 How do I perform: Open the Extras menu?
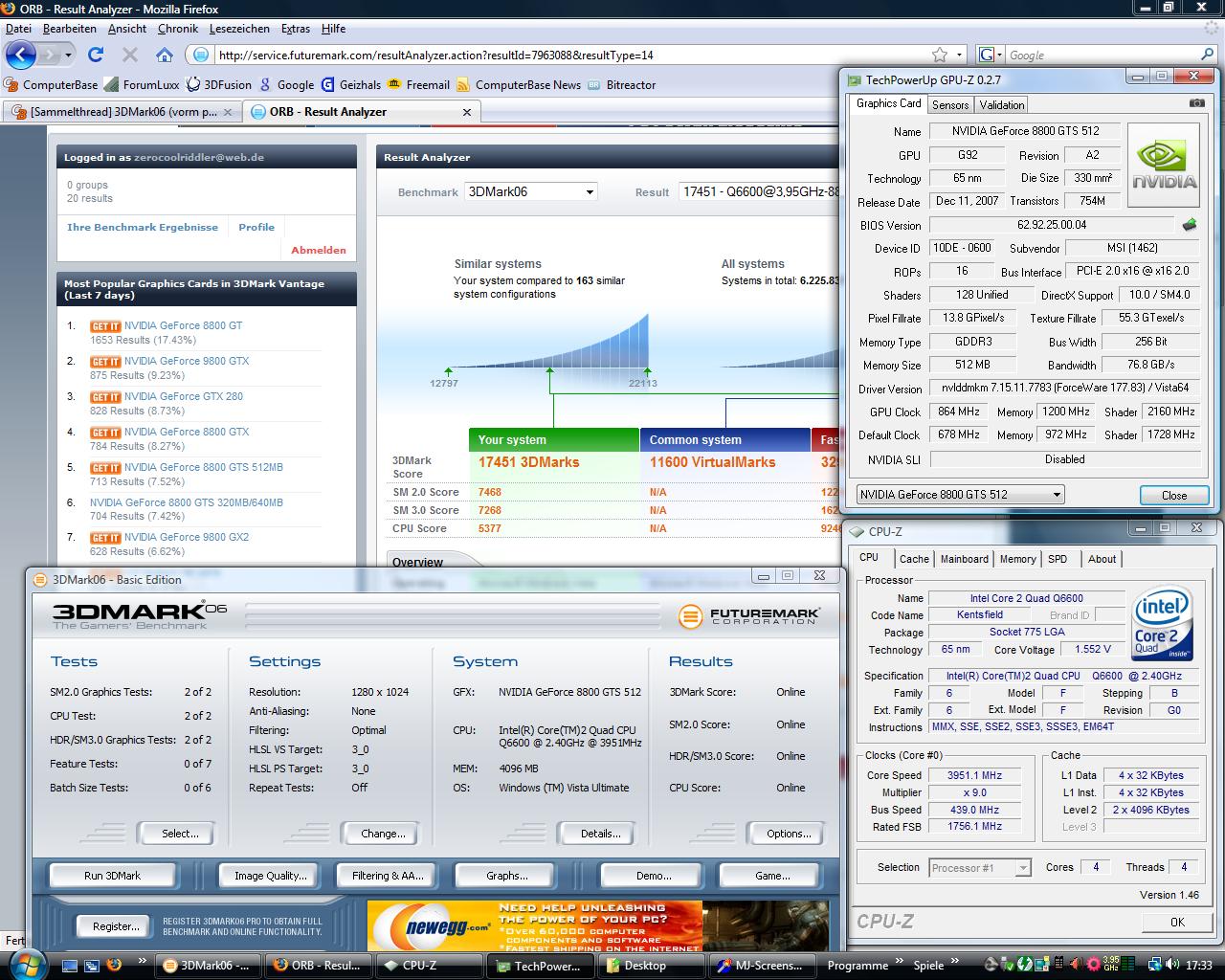point(296,29)
